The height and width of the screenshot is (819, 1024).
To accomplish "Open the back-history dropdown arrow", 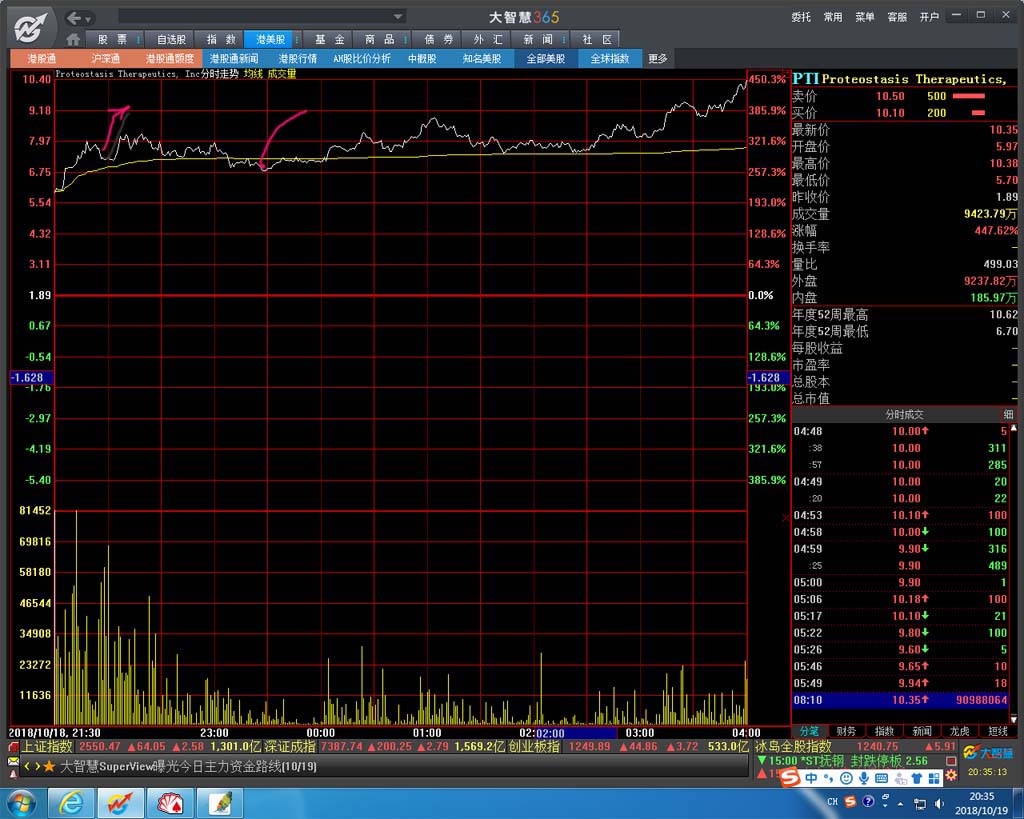I will click(x=89, y=19).
